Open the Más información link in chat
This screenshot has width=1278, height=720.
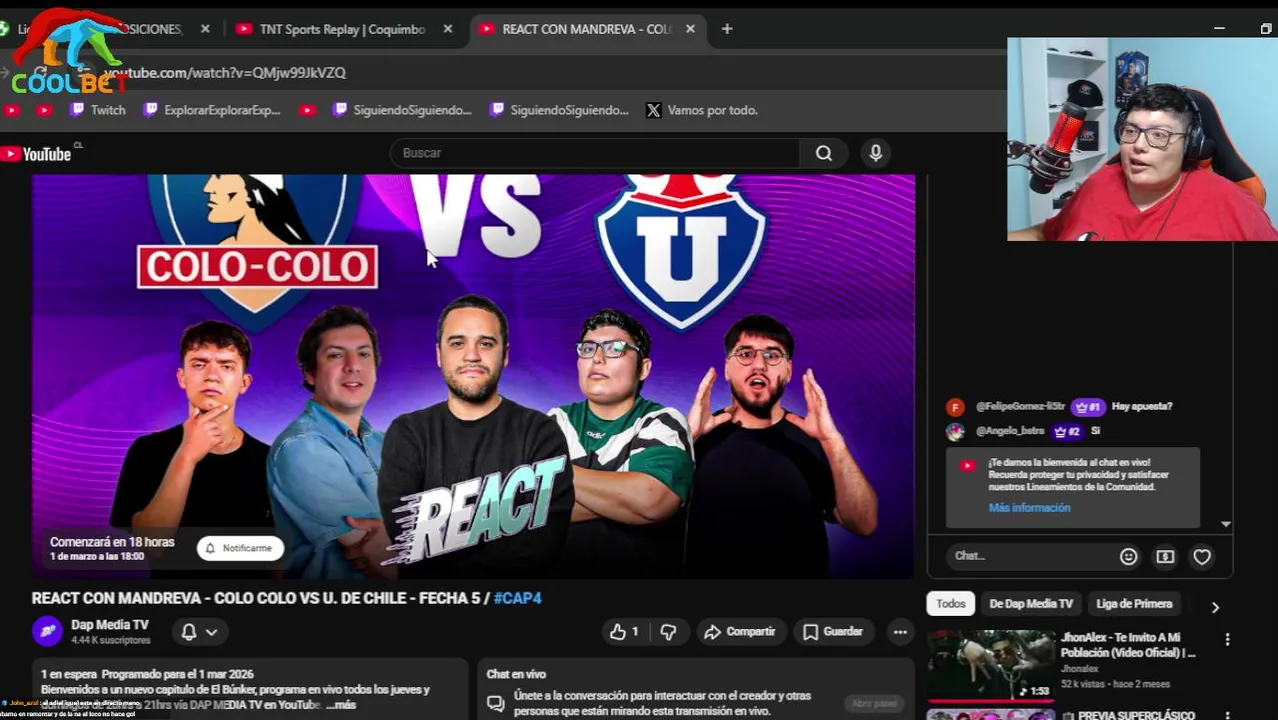1029,508
